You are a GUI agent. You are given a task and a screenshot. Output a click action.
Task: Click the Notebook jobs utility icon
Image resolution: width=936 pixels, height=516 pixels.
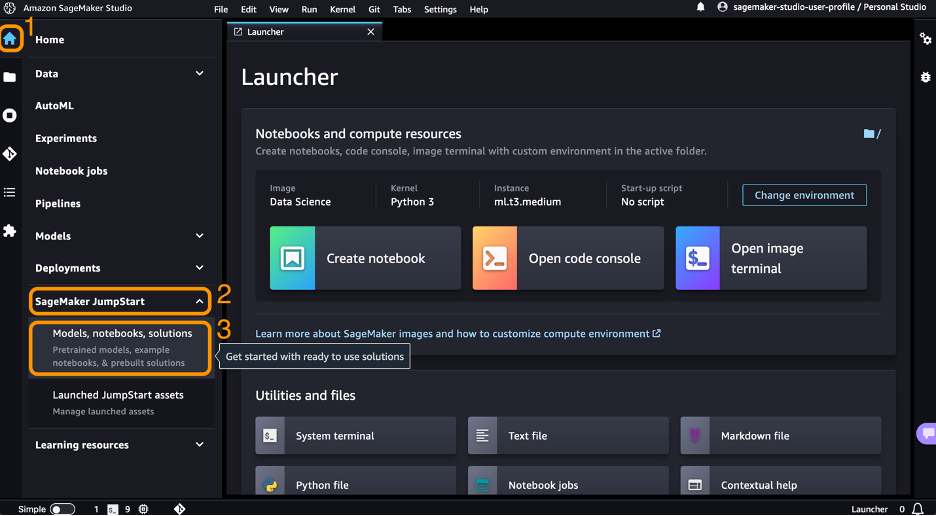point(482,484)
